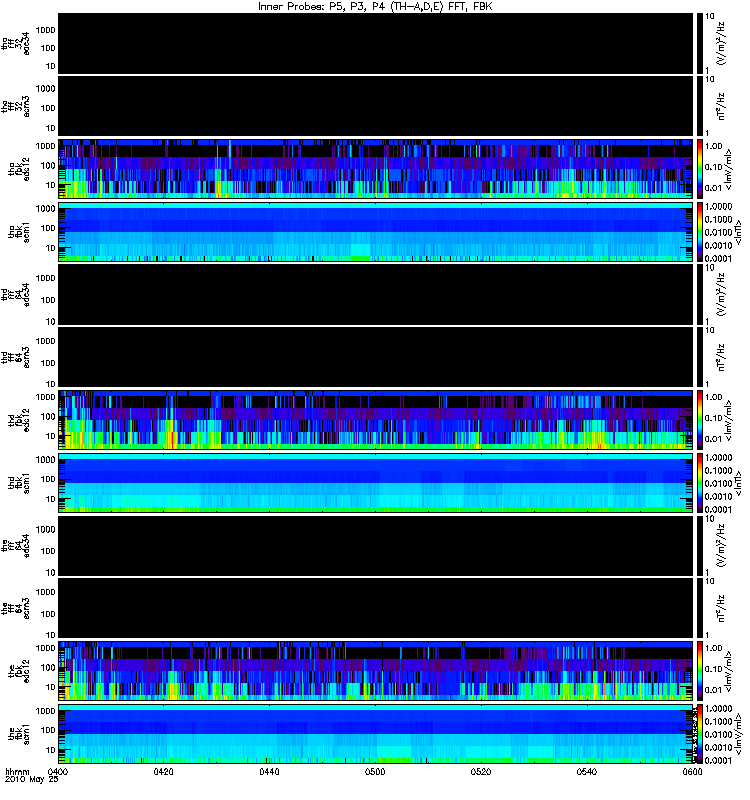750x800 pixels.
Task: Click the 0540 time axis label
Action: point(587,772)
